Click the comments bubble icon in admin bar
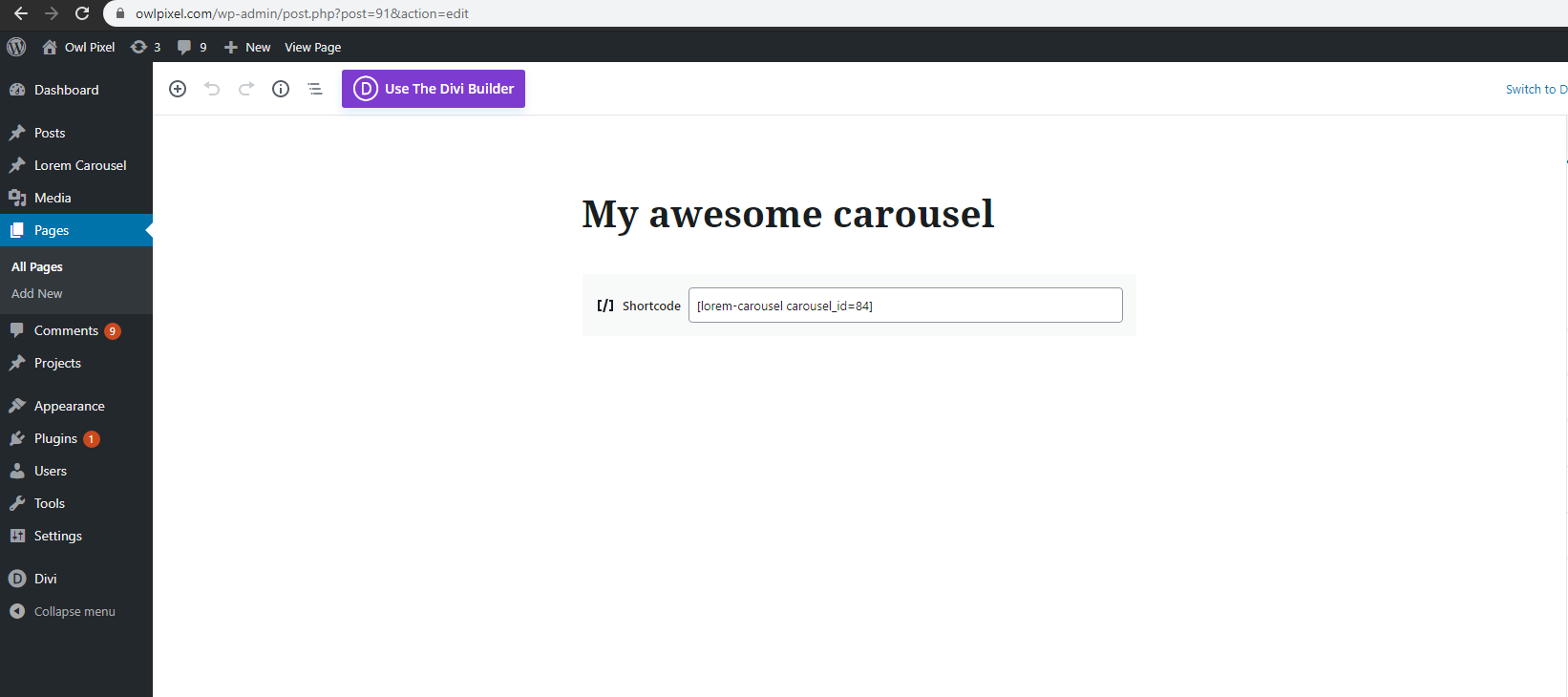 [x=184, y=47]
